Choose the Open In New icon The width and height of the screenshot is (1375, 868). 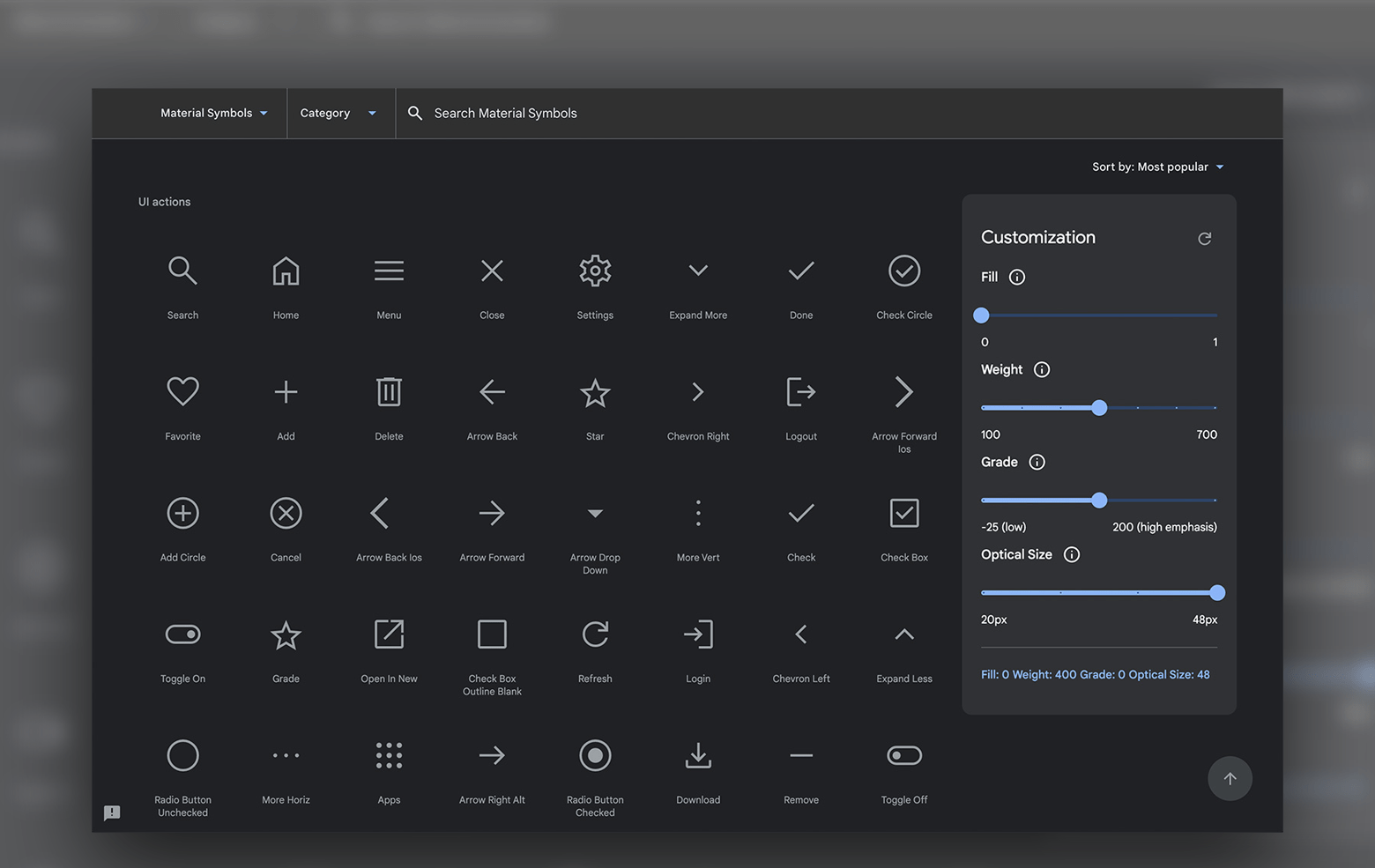(x=389, y=634)
